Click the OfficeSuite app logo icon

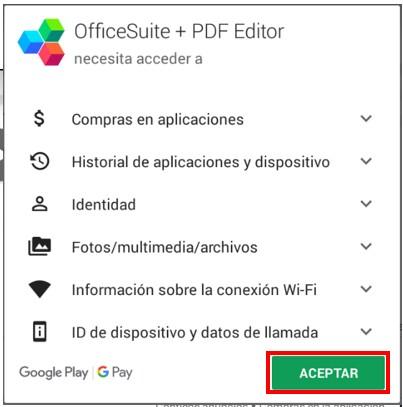tap(41, 42)
